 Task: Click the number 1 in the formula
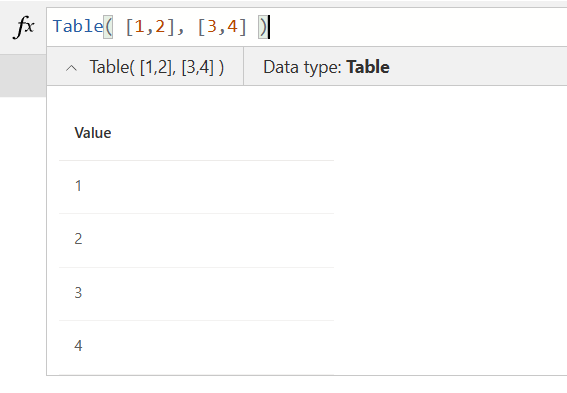[140, 27]
